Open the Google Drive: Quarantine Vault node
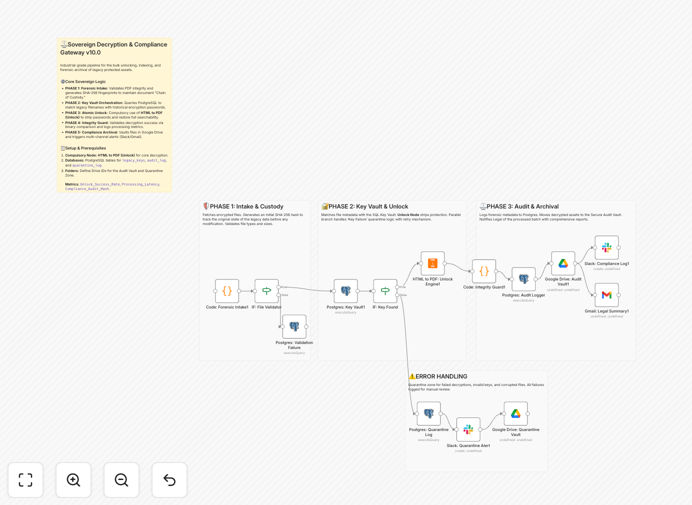Screen dimensions: 692x505 pos(515,414)
